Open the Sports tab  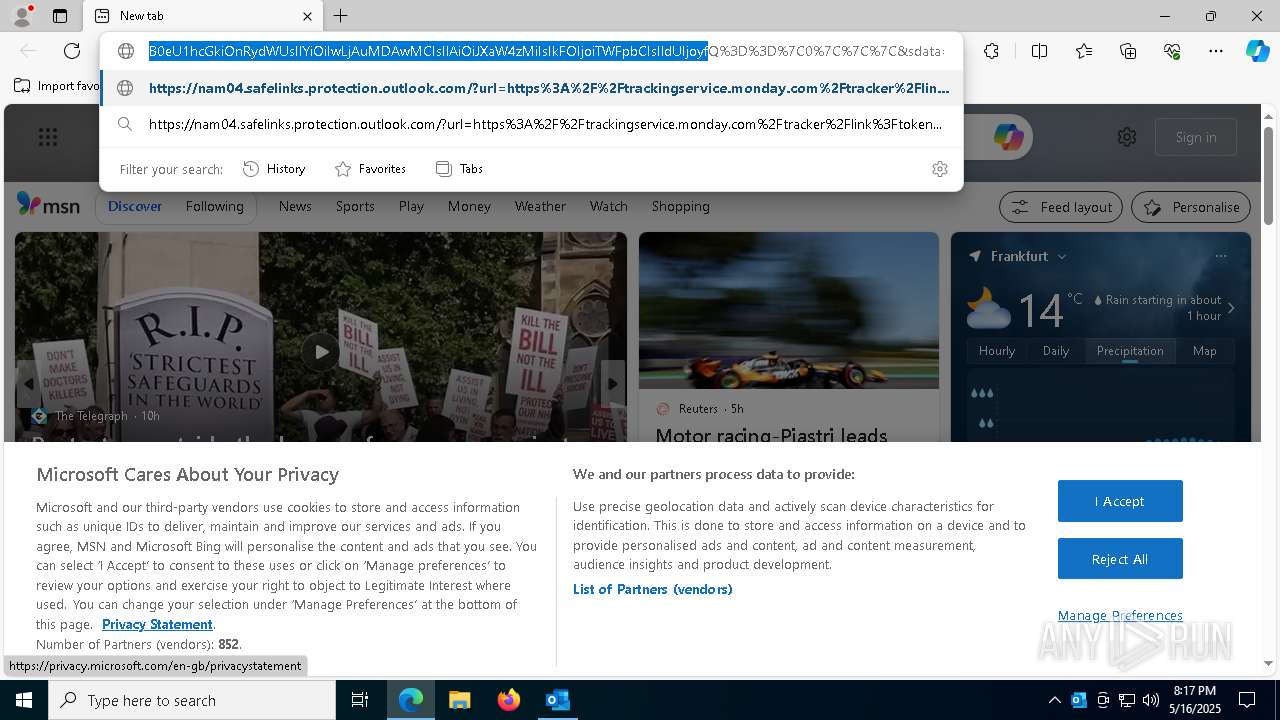click(355, 206)
